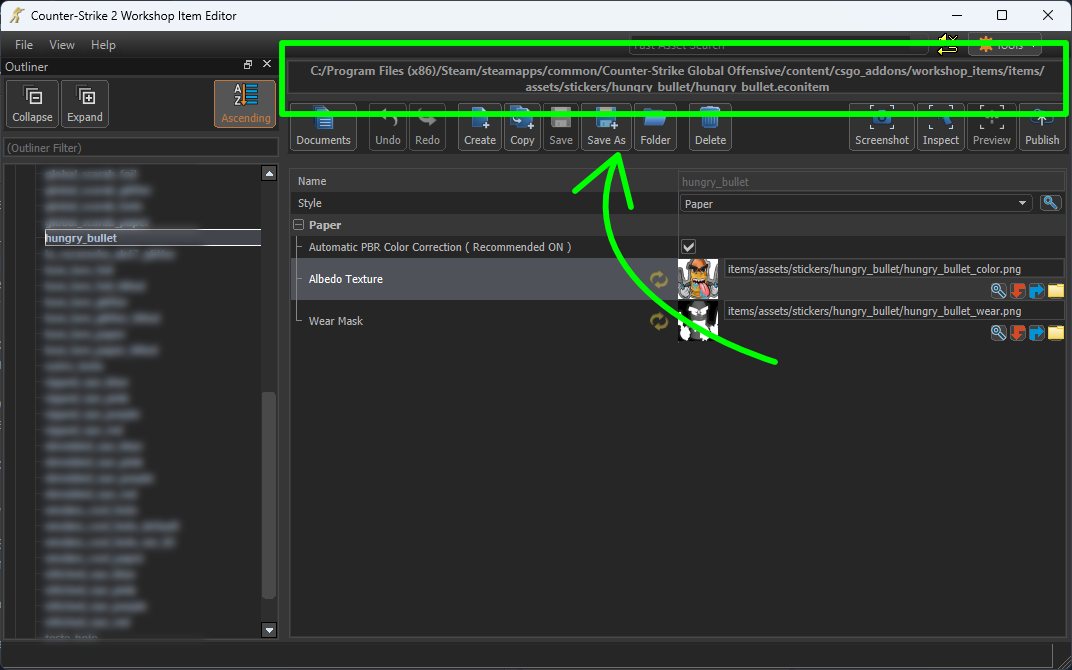The image size is (1072, 670).
Task: Click the Redo toolbar button
Action: 427,127
